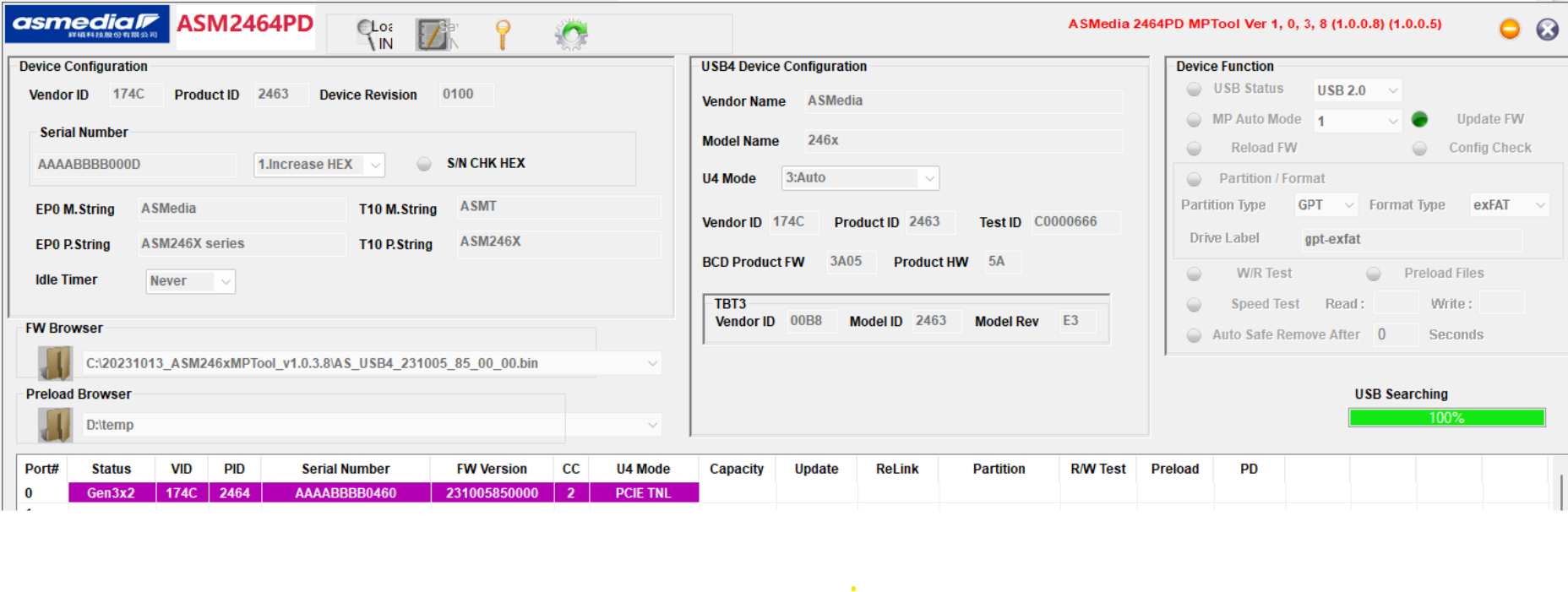This screenshot has height=592, width=1568.
Task: Click the Speed Test Write field
Action: click(x=1502, y=303)
